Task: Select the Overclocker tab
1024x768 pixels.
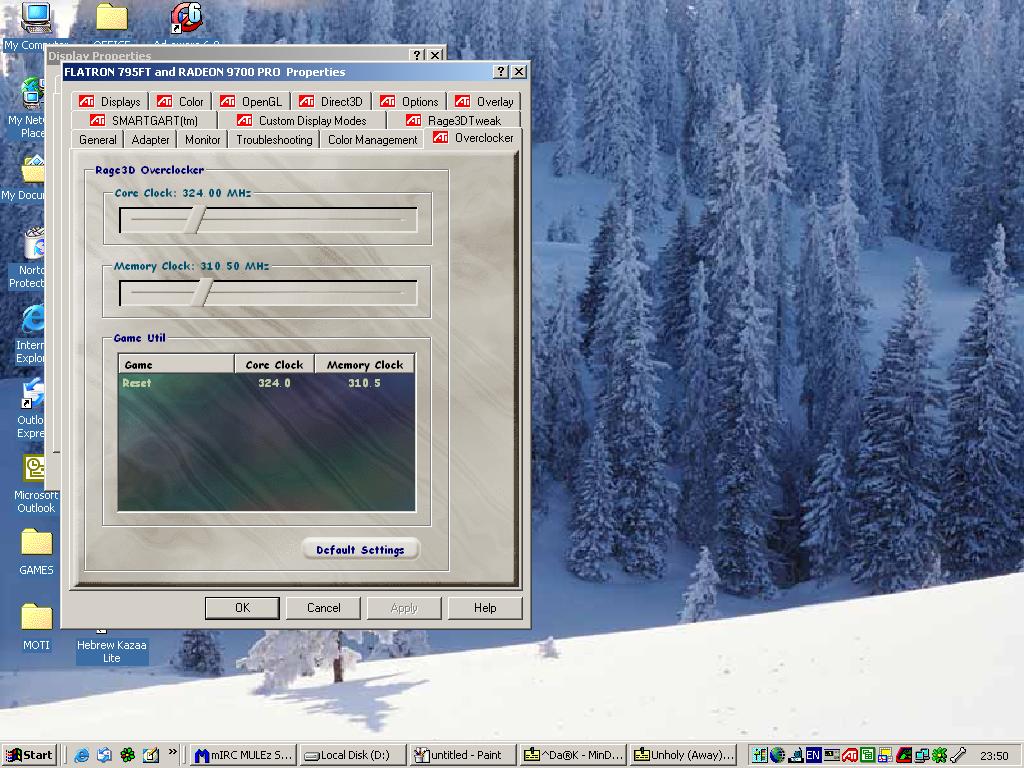Action: [473, 138]
